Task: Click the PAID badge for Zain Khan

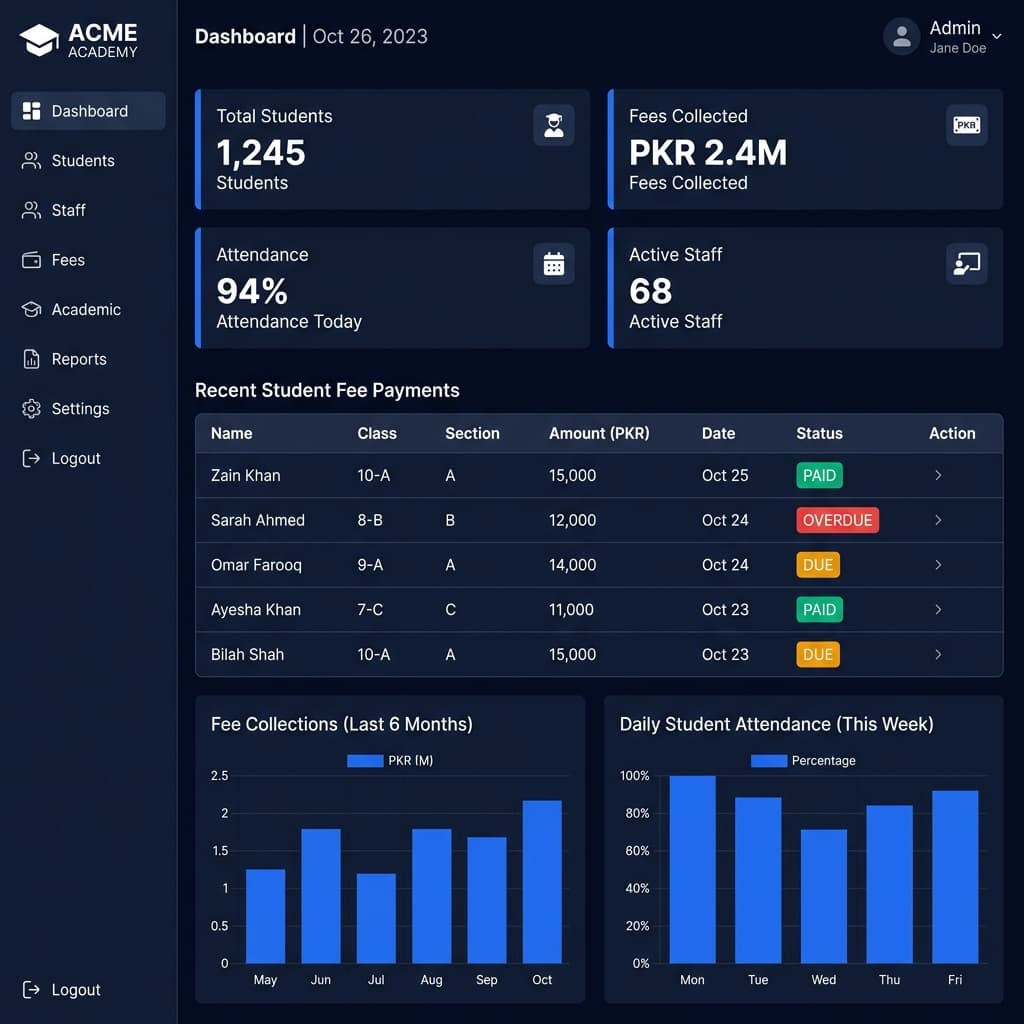Action: pyautogui.click(x=820, y=475)
